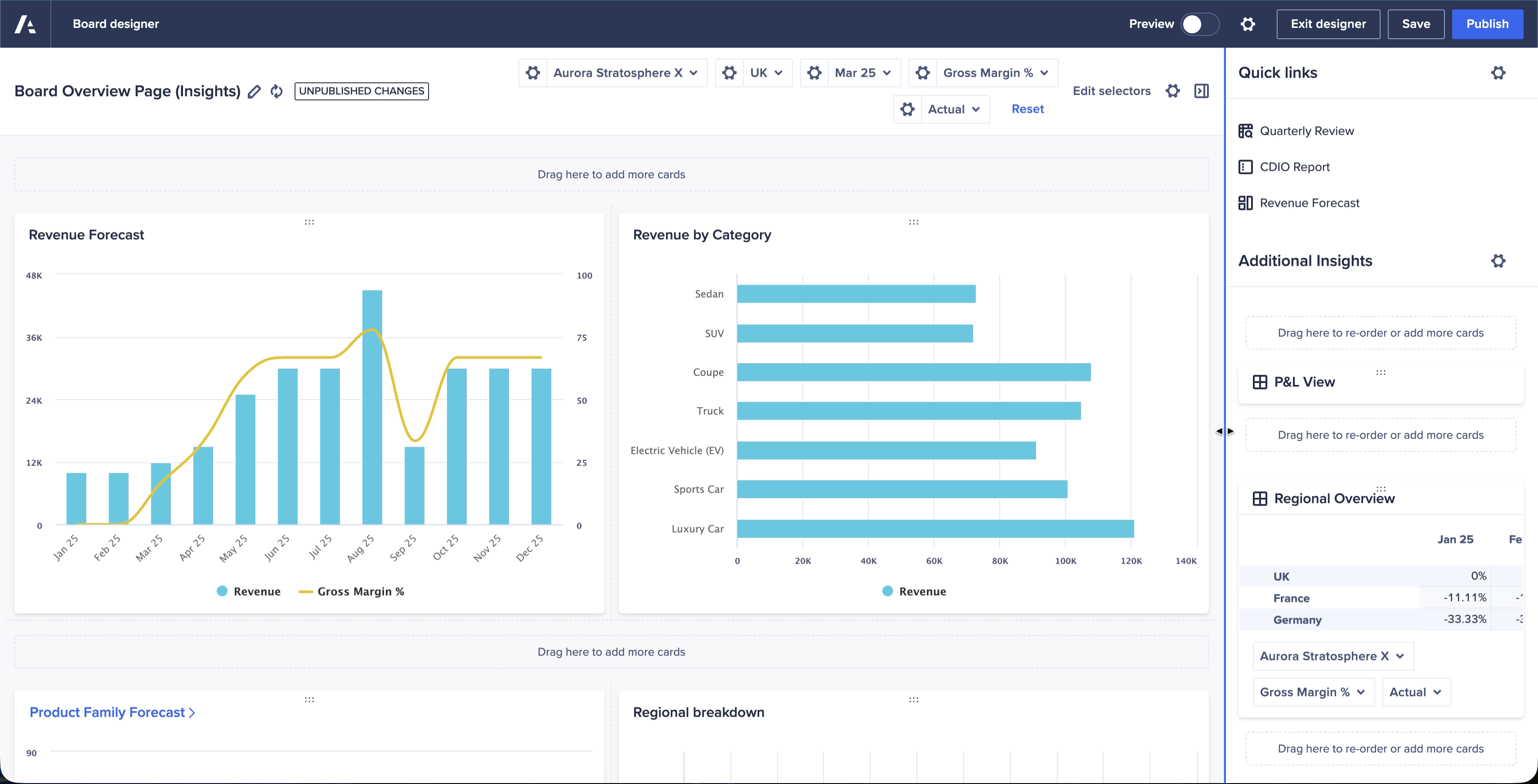This screenshot has height=784, width=1538.
Task: Open the Actual dropdown in the Regional Overview card
Action: (x=1416, y=692)
